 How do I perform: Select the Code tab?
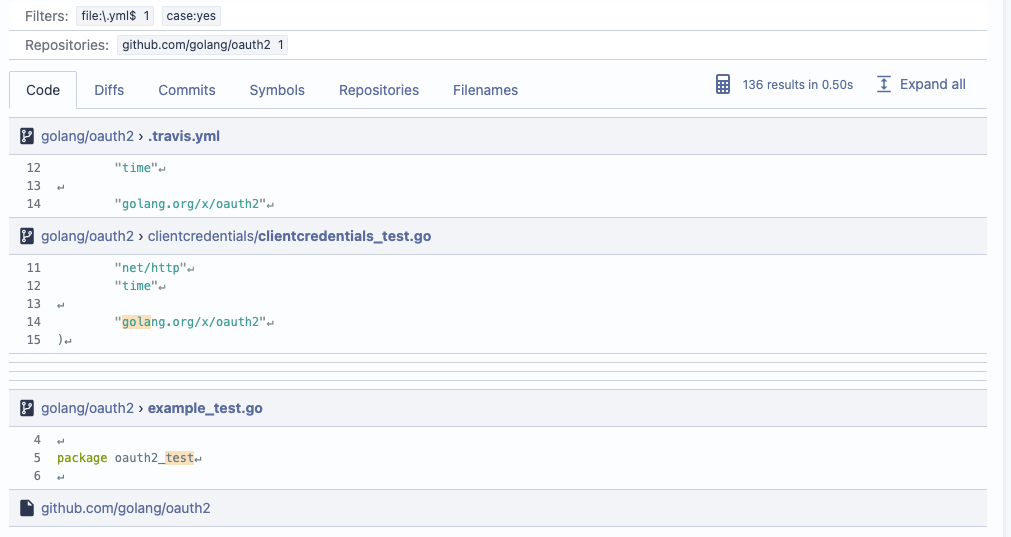point(43,90)
